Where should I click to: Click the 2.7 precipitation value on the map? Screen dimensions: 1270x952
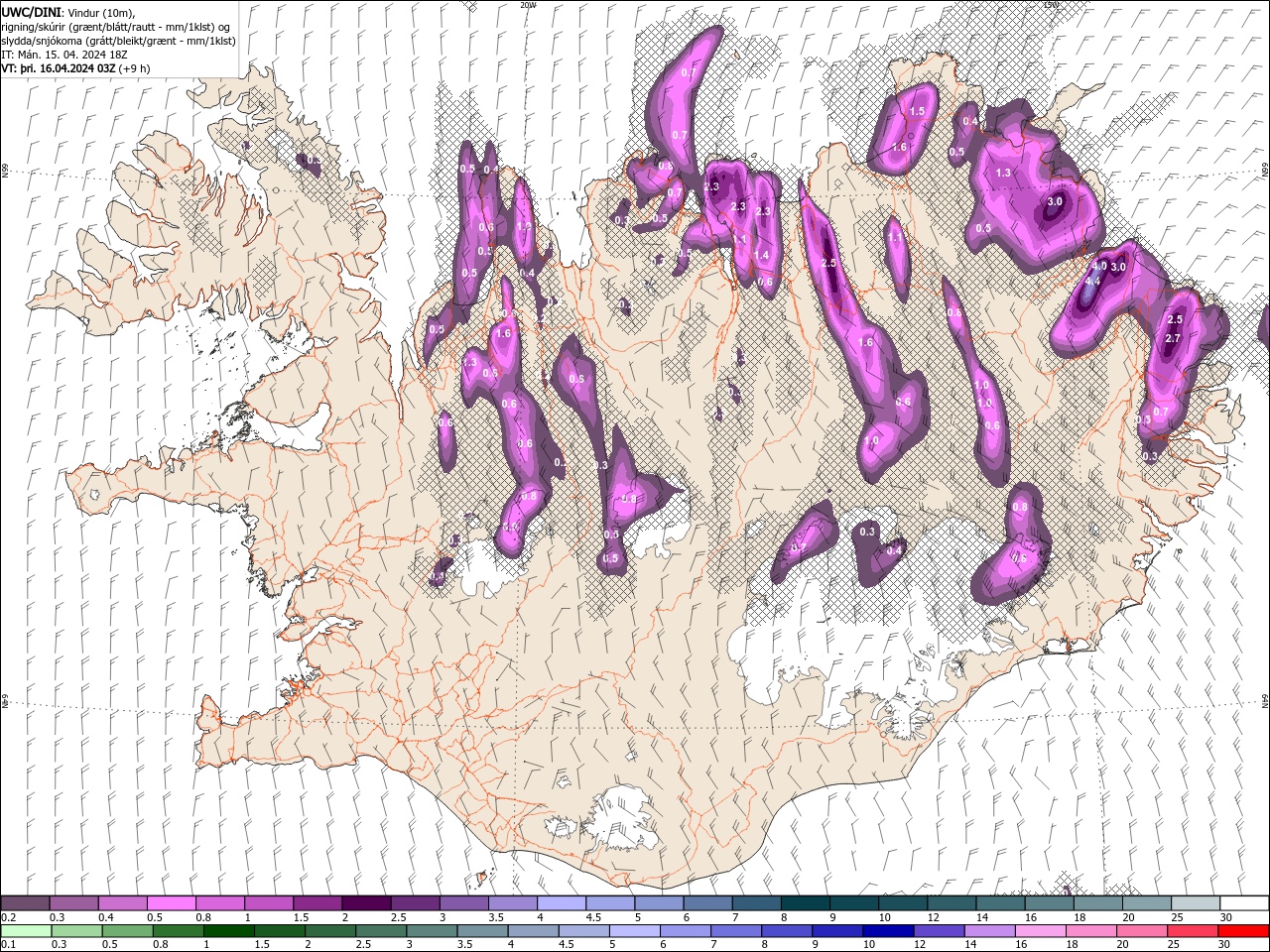1172,339
